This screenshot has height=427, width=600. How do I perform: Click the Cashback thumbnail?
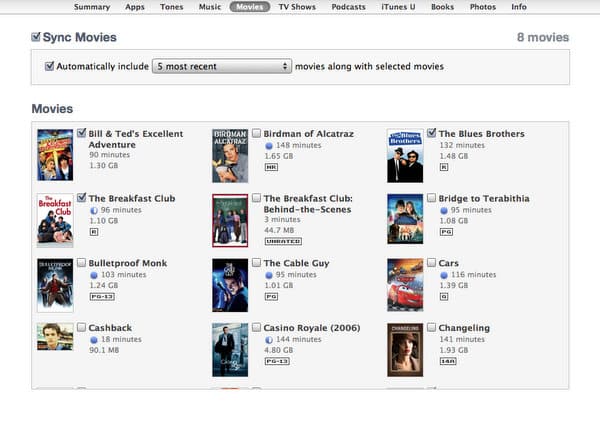pyautogui.click(x=55, y=337)
